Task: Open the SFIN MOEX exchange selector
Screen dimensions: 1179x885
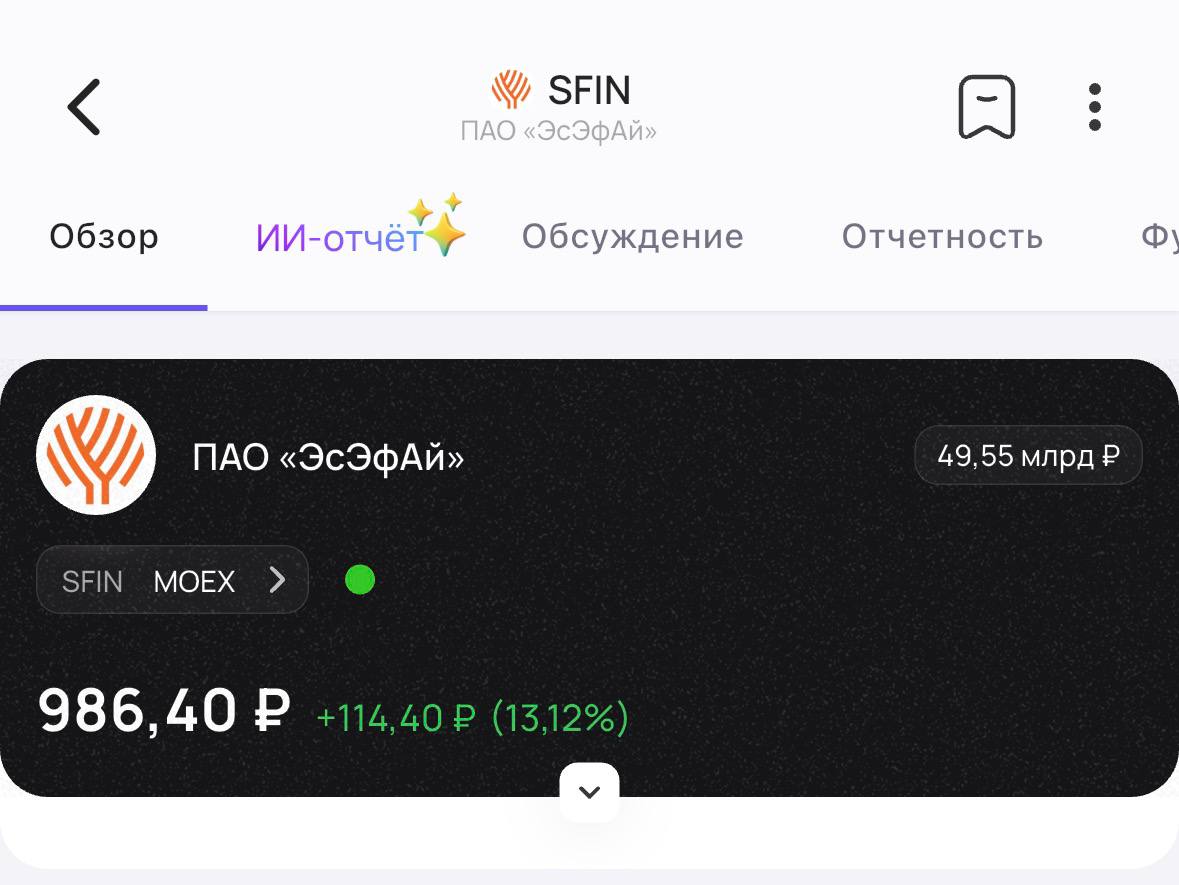Action: point(172,580)
